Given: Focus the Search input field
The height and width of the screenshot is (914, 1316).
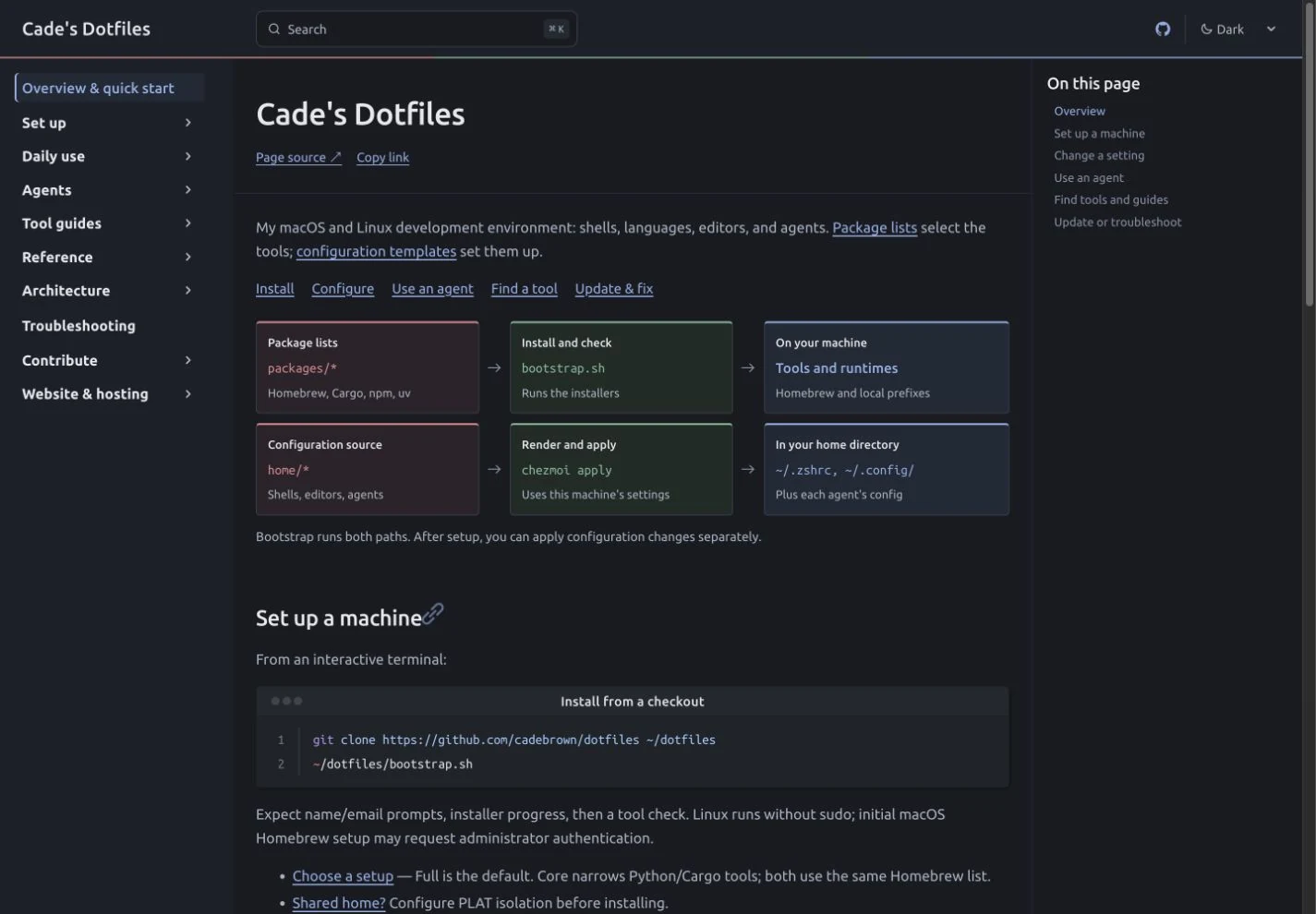Looking at the screenshot, I should tap(417, 29).
